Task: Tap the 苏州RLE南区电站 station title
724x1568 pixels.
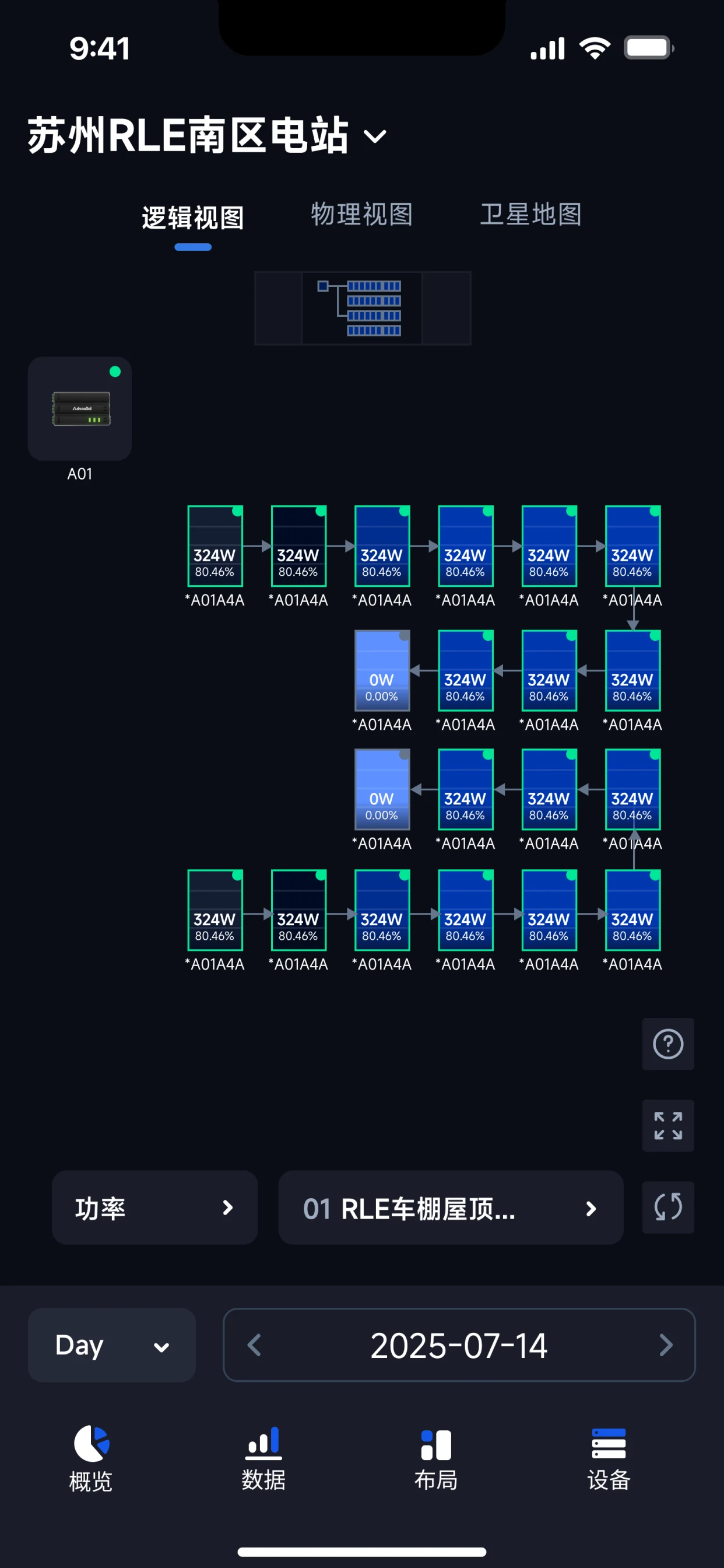Action: click(188, 135)
